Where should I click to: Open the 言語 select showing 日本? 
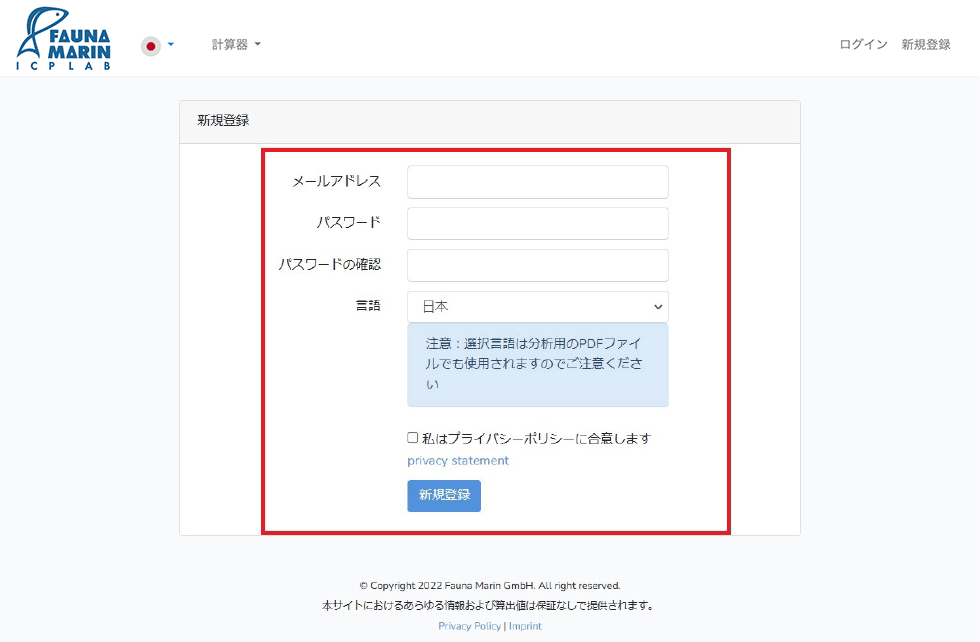[530, 307]
